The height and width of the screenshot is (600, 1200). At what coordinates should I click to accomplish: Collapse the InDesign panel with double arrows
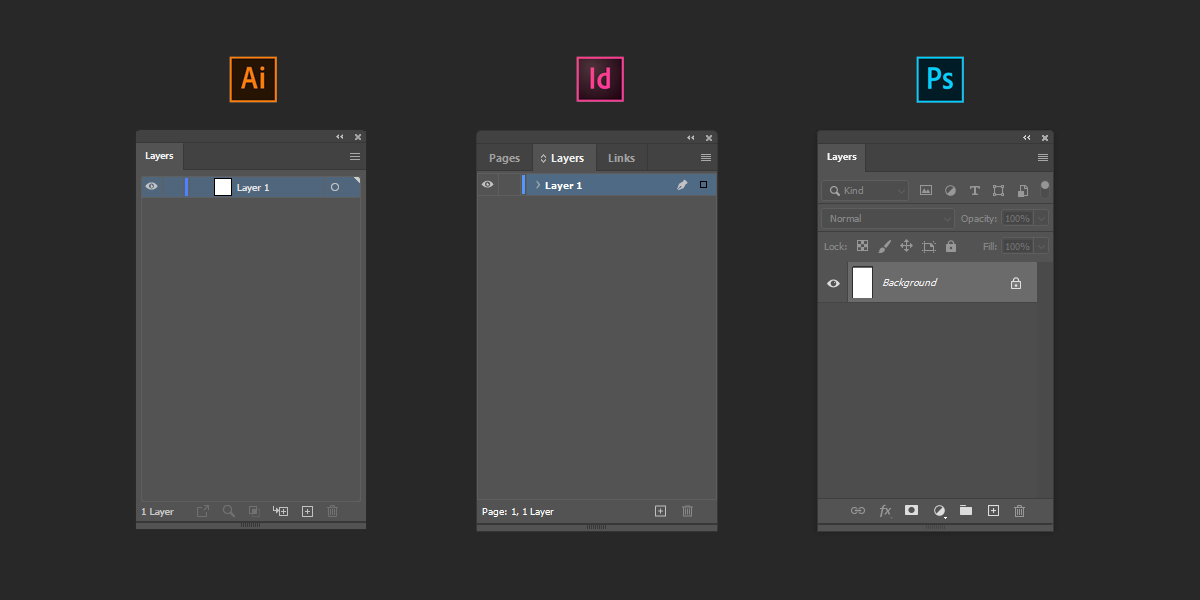(x=691, y=138)
